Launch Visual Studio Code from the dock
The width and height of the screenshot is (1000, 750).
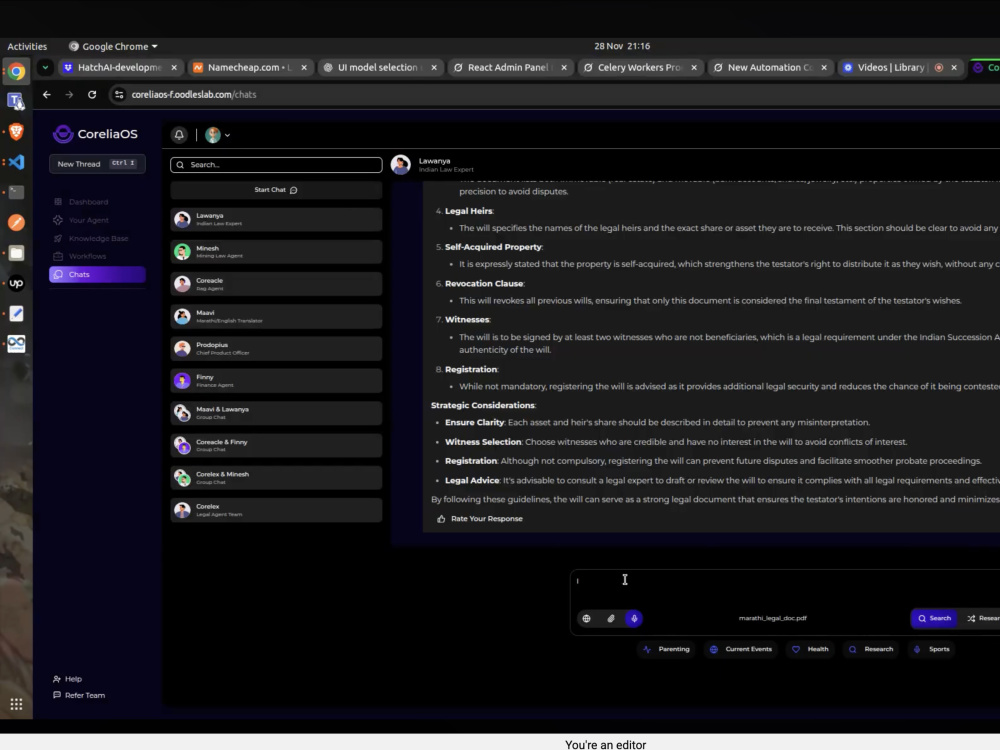point(16,162)
